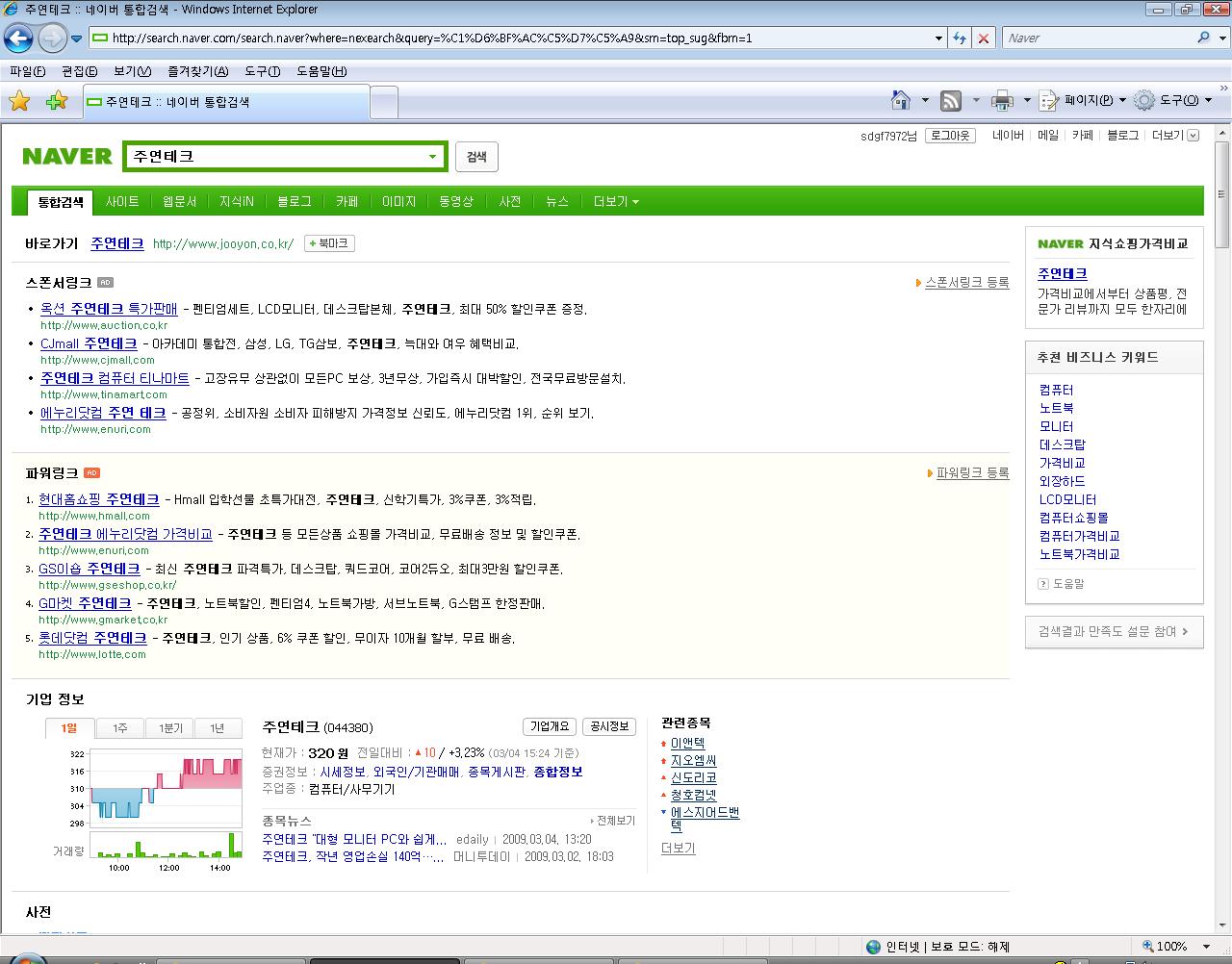This screenshot has width=1232, height=964.
Task: Select the 지식iN tab
Action: click(236, 201)
